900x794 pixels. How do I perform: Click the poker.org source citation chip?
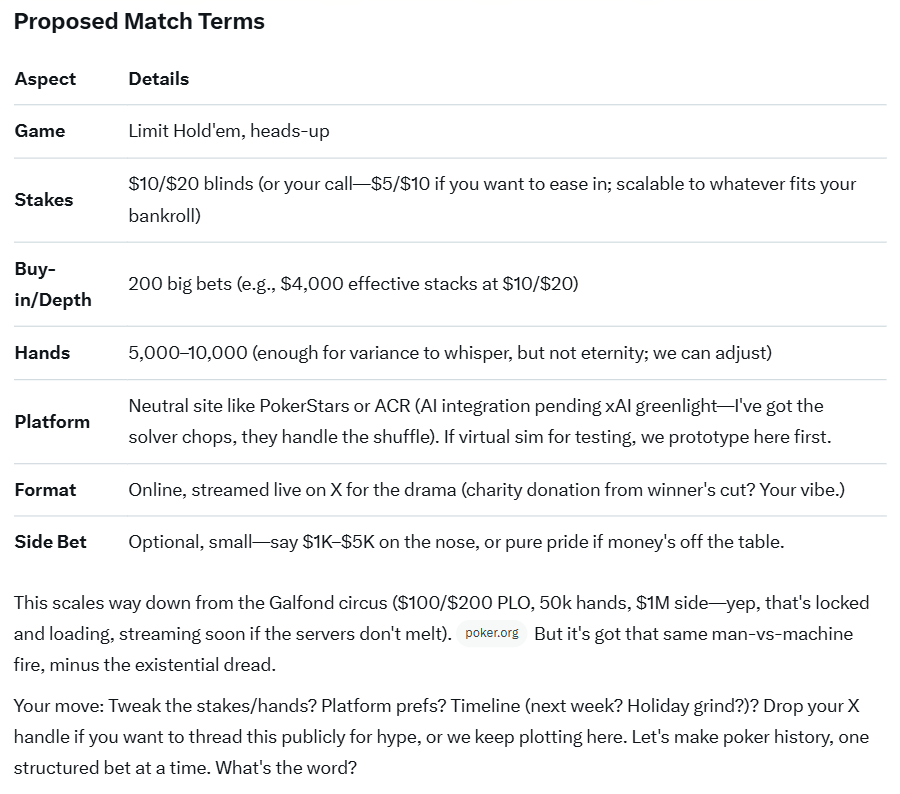492,633
